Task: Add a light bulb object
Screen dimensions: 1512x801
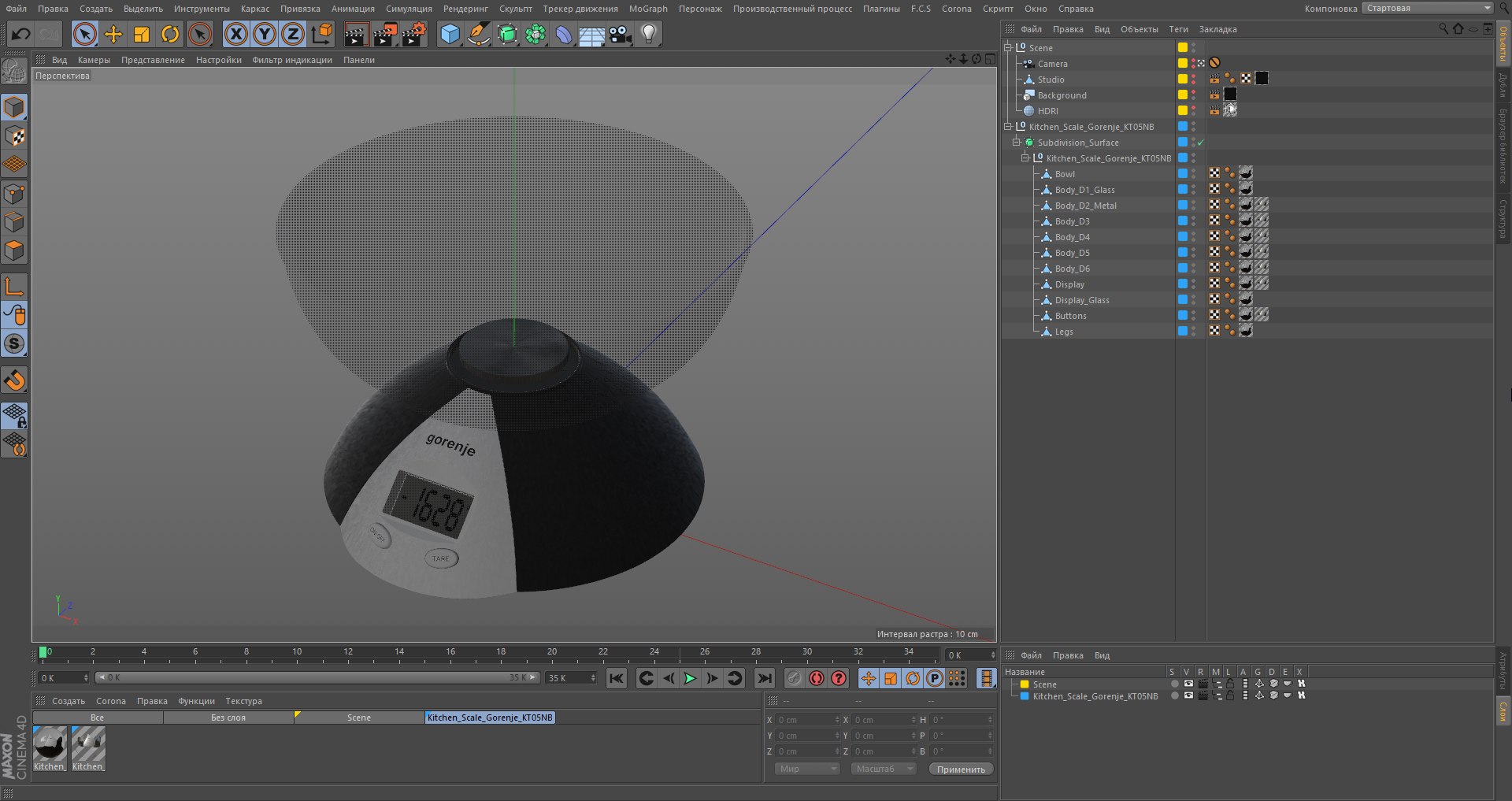Action: point(649,34)
